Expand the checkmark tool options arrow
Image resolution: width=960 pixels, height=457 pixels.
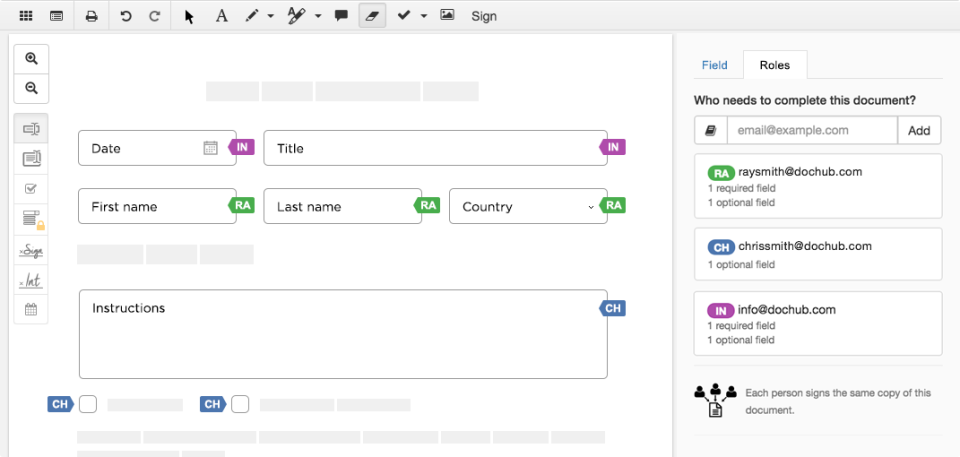(x=424, y=16)
